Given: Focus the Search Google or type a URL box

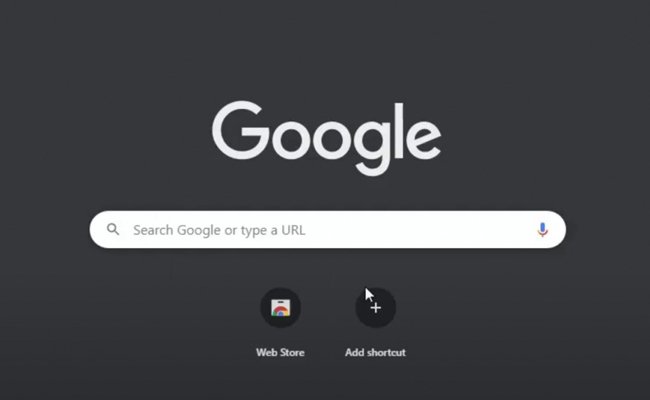Looking at the screenshot, I should [x=327, y=230].
